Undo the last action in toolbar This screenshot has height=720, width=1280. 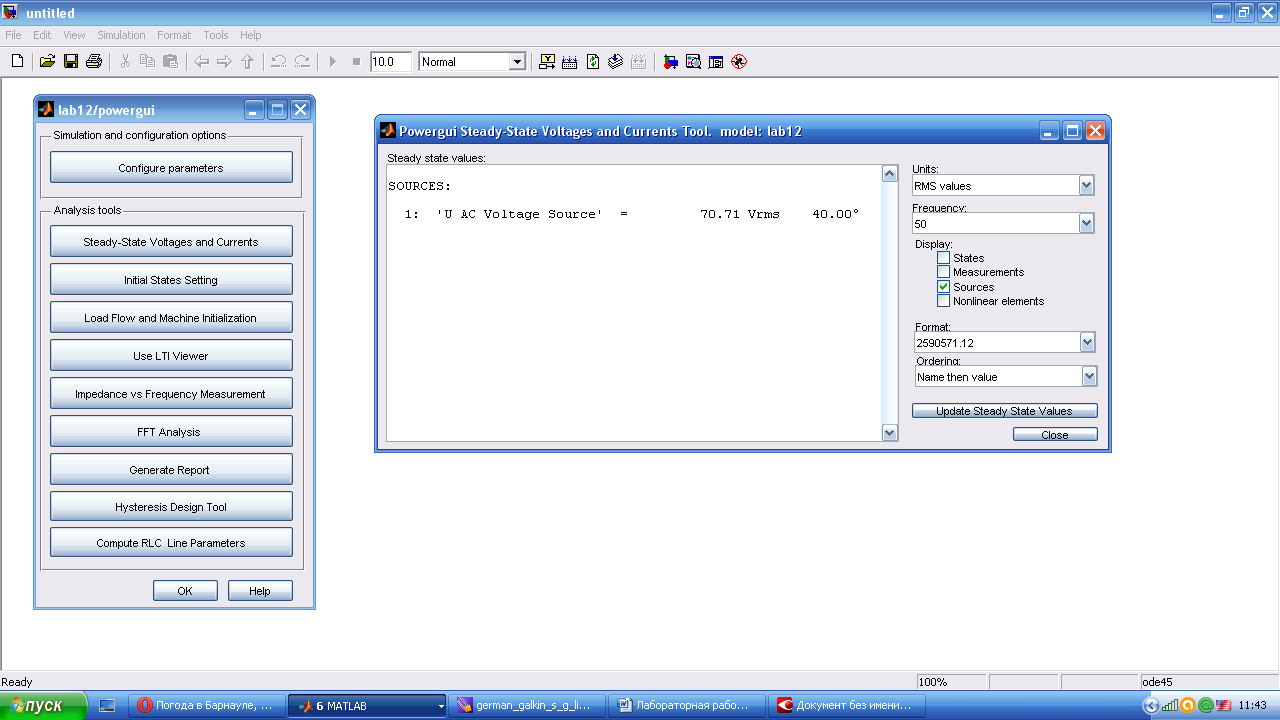point(278,62)
